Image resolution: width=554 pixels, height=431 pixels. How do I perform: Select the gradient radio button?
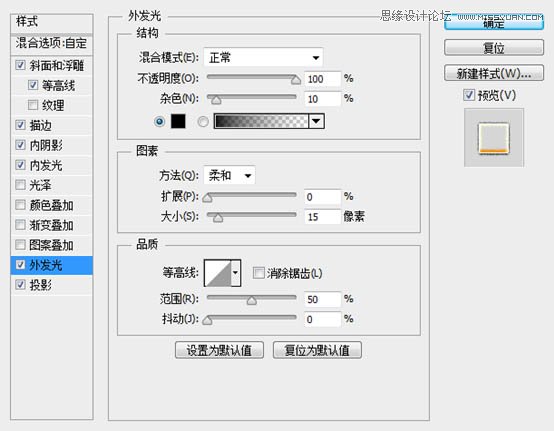(203, 122)
